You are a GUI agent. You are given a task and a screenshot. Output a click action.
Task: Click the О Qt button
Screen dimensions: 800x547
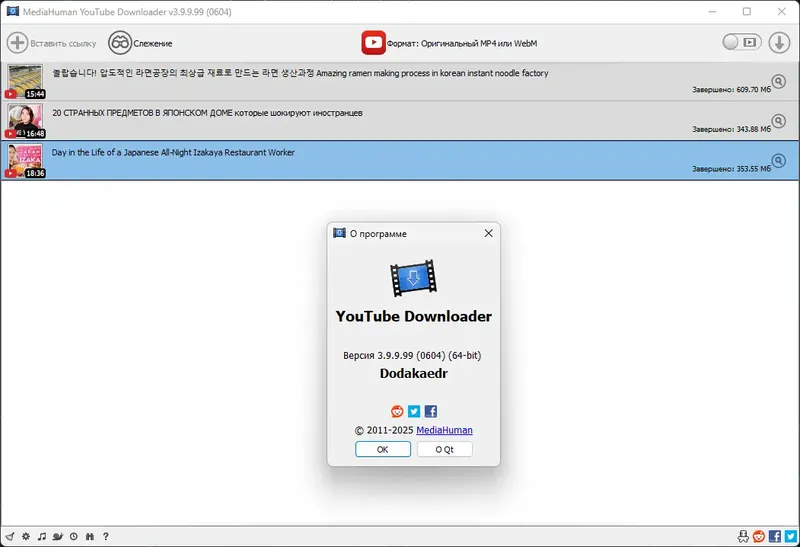pyautogui.click(x=444, y=449)
